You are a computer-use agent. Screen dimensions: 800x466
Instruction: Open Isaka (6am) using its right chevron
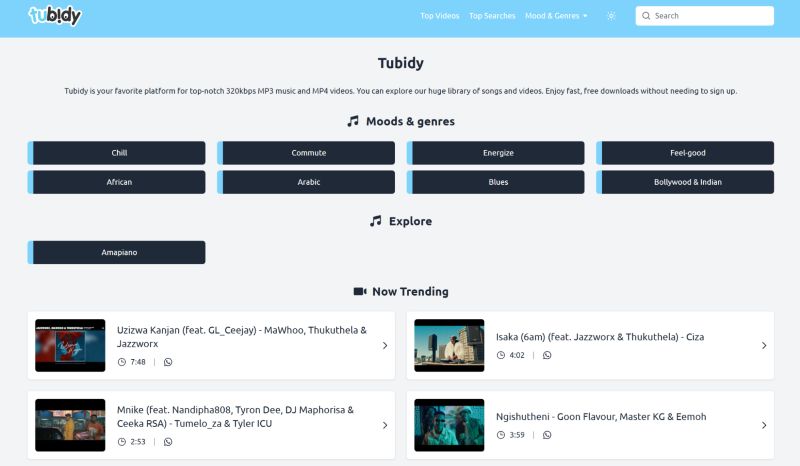click(764, 346)
